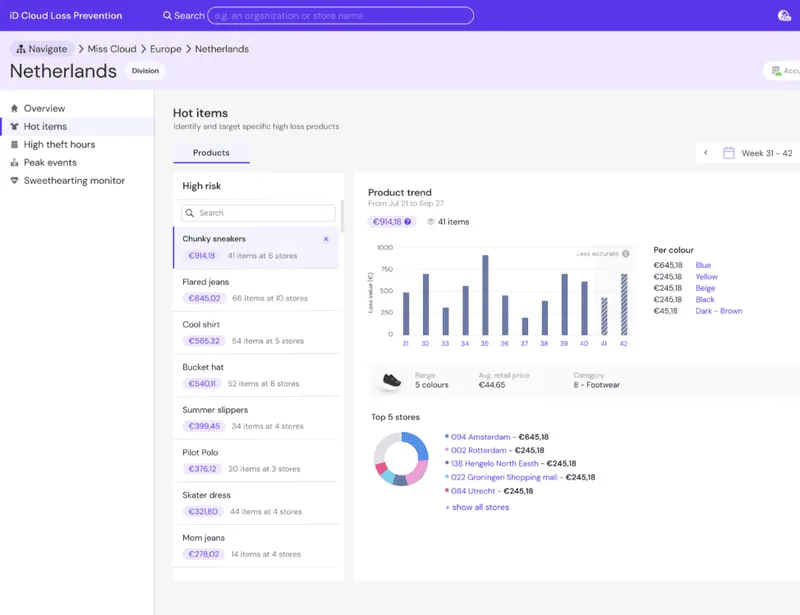The image size is (800, 615).
Task: Open Overview in the sidebar
Action: point(77,108)
